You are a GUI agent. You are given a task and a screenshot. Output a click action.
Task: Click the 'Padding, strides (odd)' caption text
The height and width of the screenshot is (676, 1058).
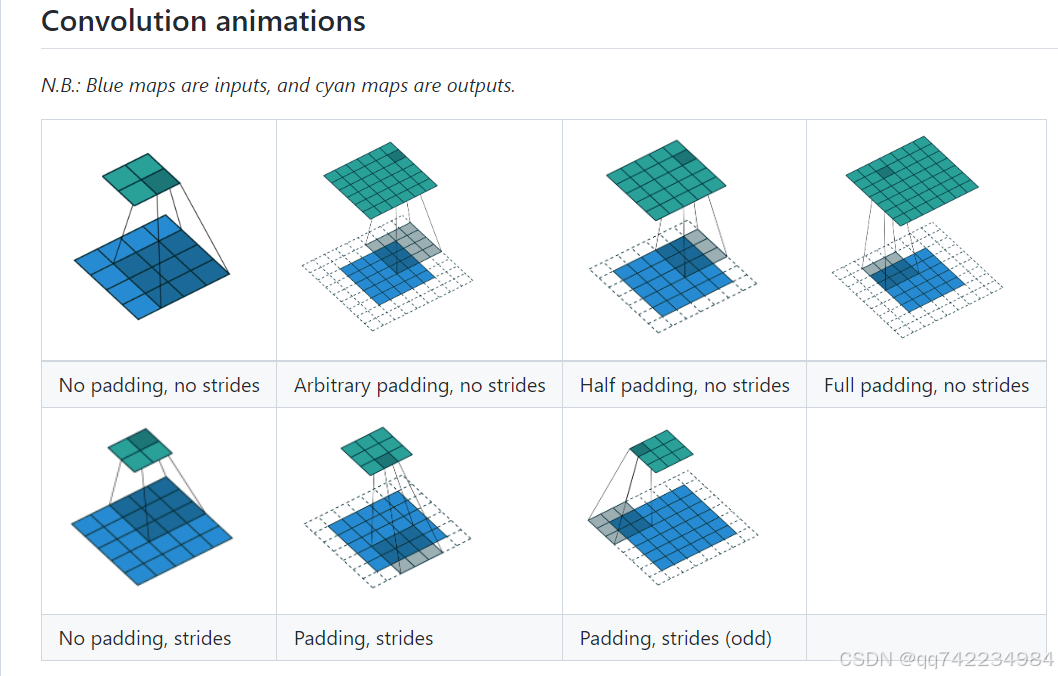click(676, 638)
